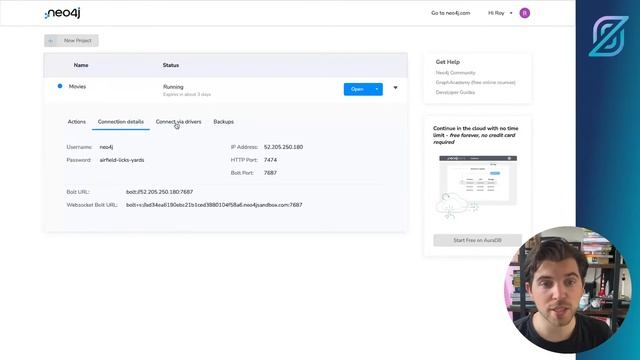Collapse the Movies project row chevron
Screen dimensions: 640x360
coord(395,88)
